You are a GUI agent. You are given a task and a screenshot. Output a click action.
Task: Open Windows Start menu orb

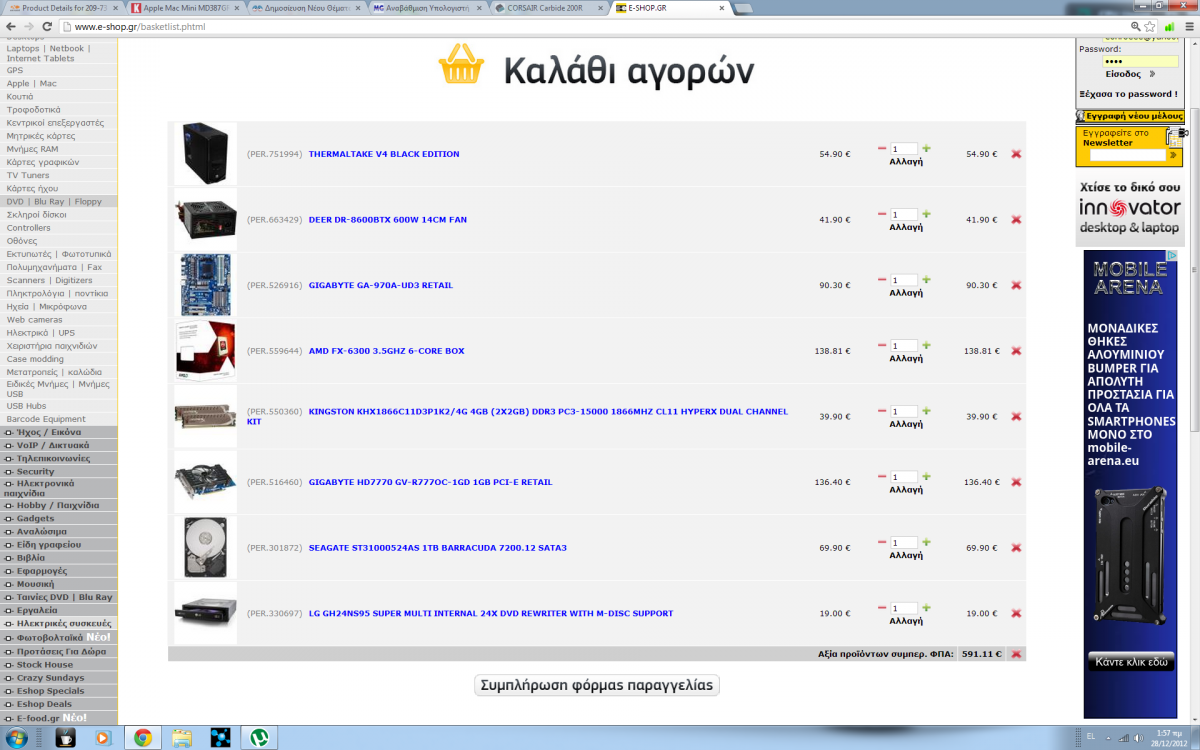(15, 738)
